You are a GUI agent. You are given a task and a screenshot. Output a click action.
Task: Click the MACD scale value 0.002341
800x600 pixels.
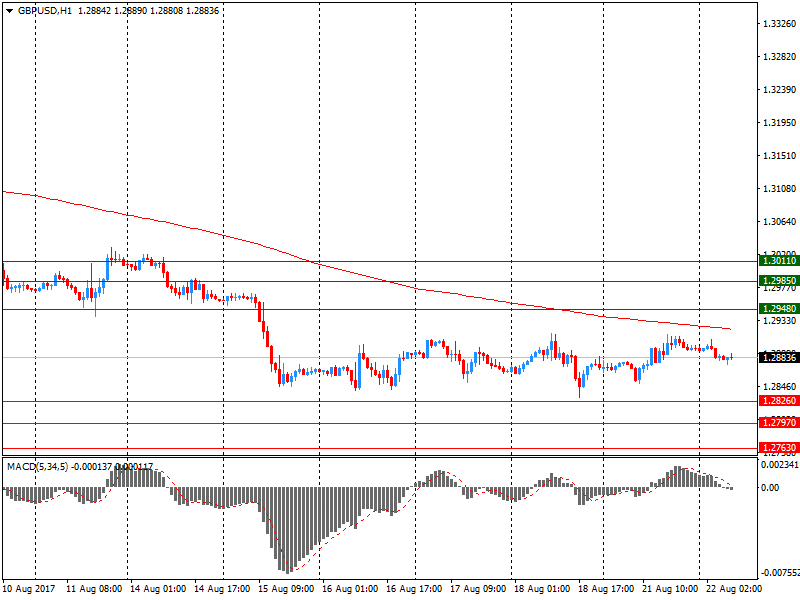[780, 465]
